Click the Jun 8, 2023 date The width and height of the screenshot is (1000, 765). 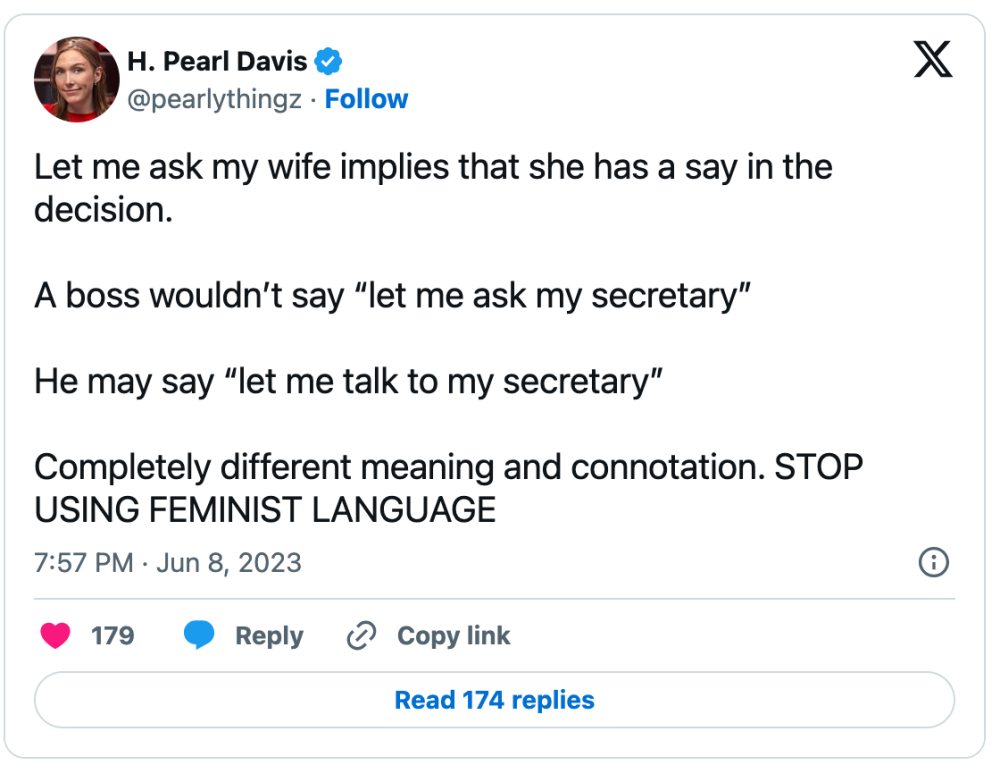229,564
